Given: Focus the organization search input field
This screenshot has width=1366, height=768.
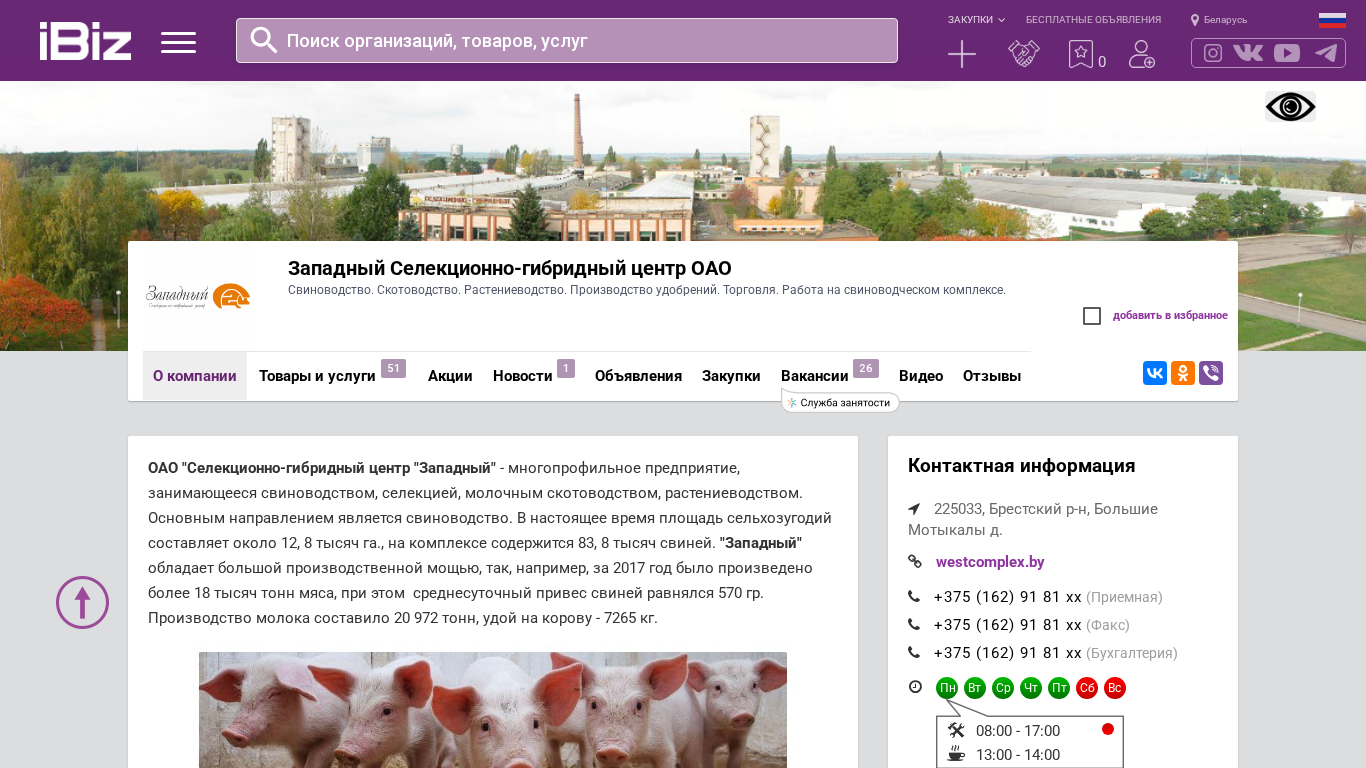Looking at the screenshot, I should pyautogui.click(x=567, y=40).
